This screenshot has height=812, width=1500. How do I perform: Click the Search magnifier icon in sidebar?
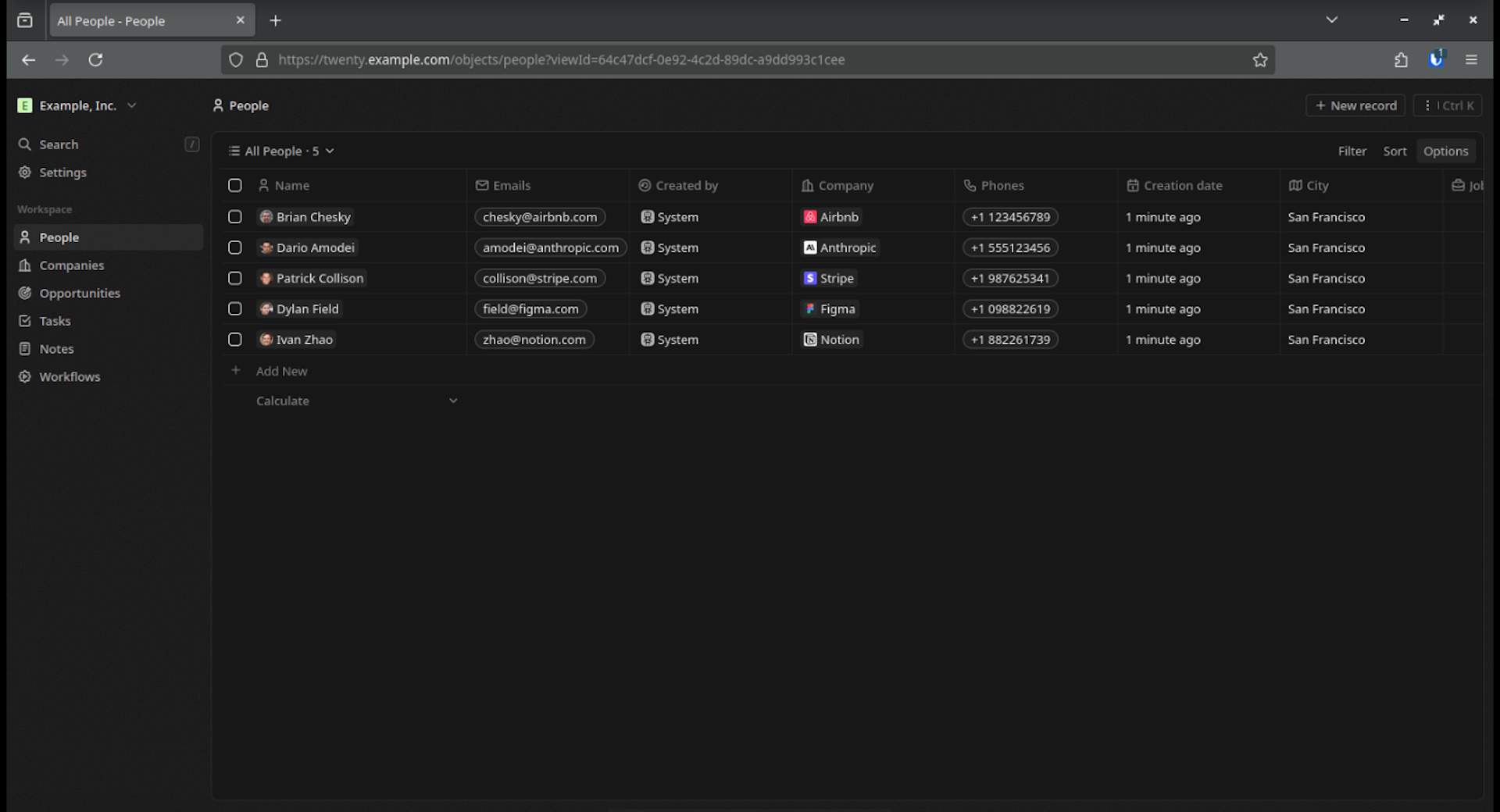pos(25,144)
